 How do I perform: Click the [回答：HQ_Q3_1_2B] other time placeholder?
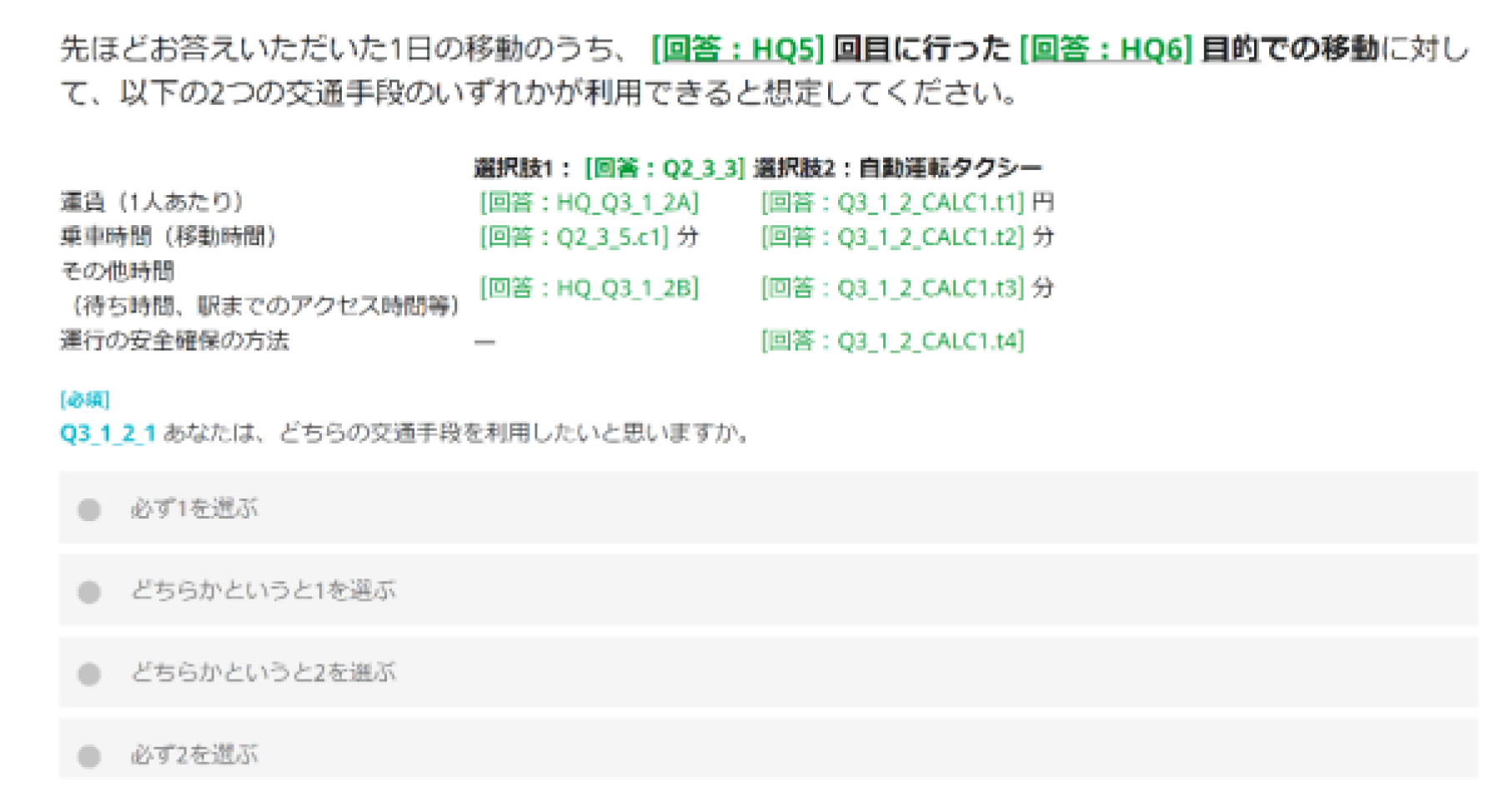(589, 288)
